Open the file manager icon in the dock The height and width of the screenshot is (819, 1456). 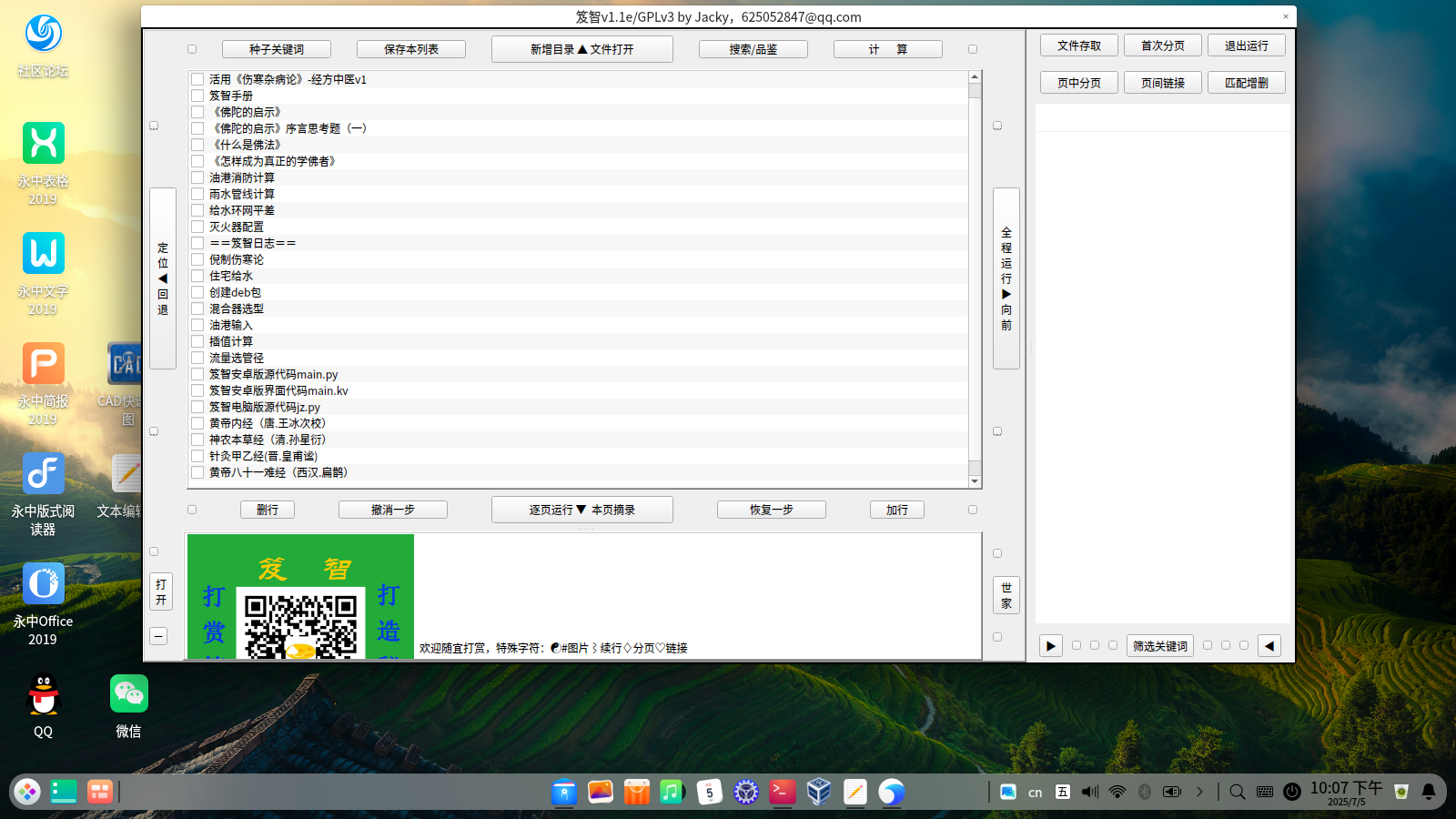564,792
